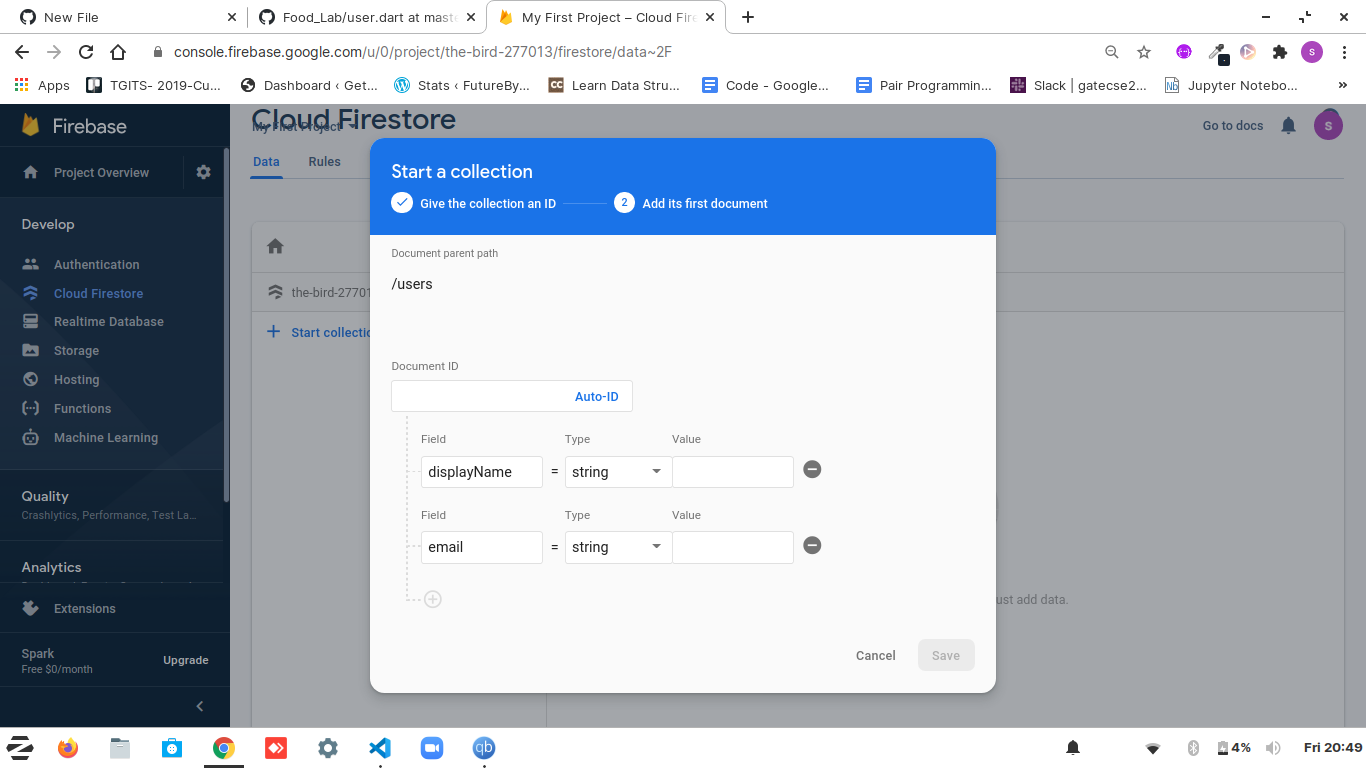
Task: Click the Save button
Action: [x=946, y=656]
